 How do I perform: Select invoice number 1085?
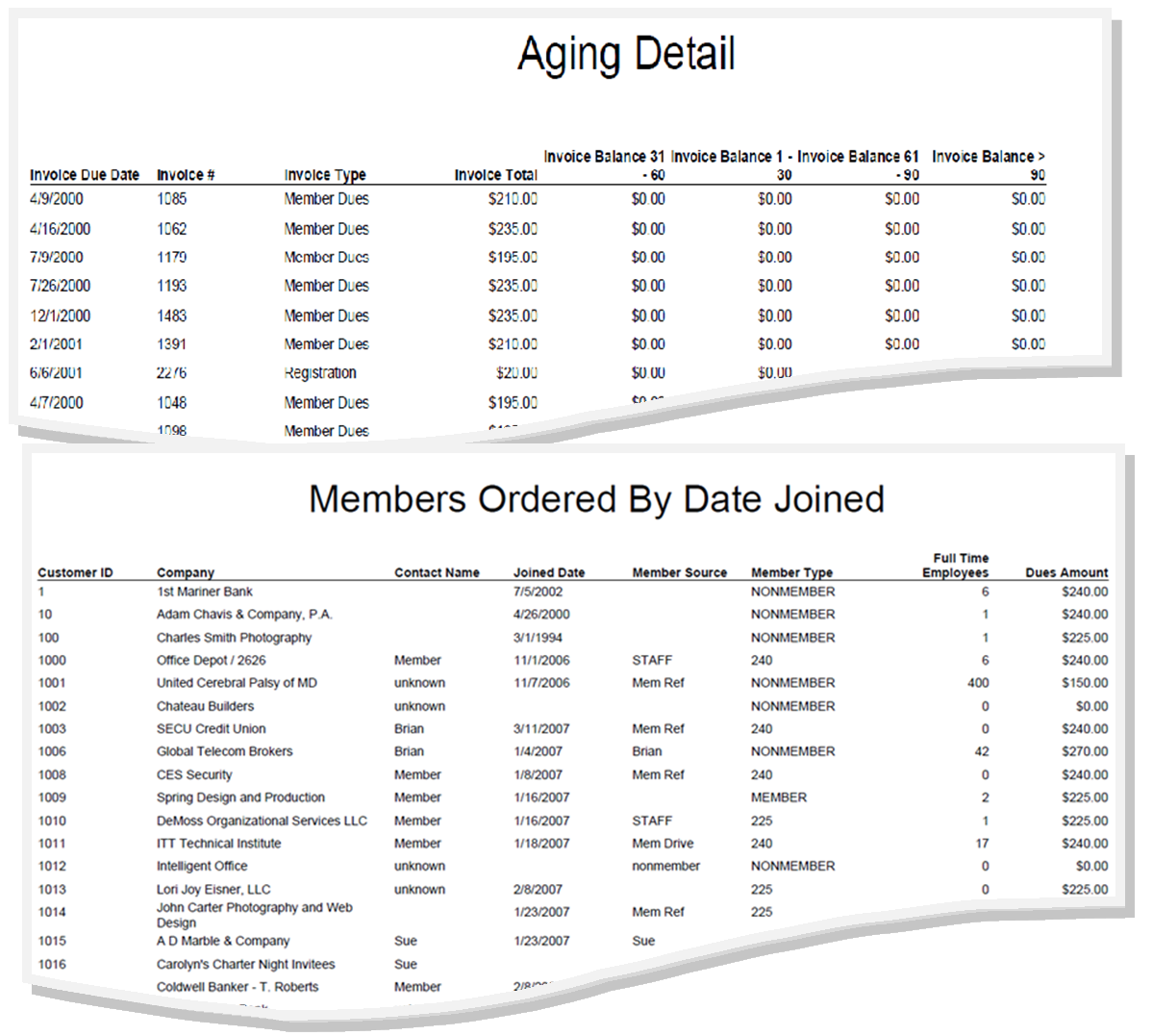[x=171, y=199]
